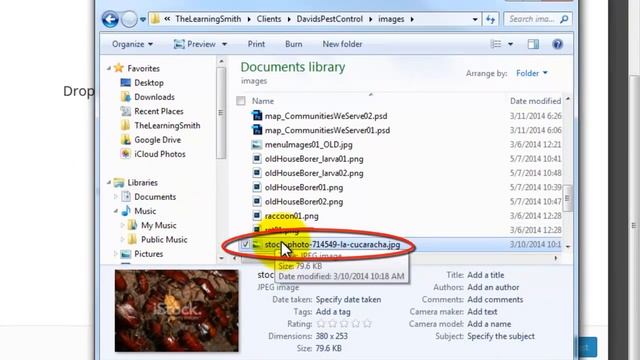This screenshot has height=360, width=640.
Task: Change view with the view icon
Action: [496, 44]
